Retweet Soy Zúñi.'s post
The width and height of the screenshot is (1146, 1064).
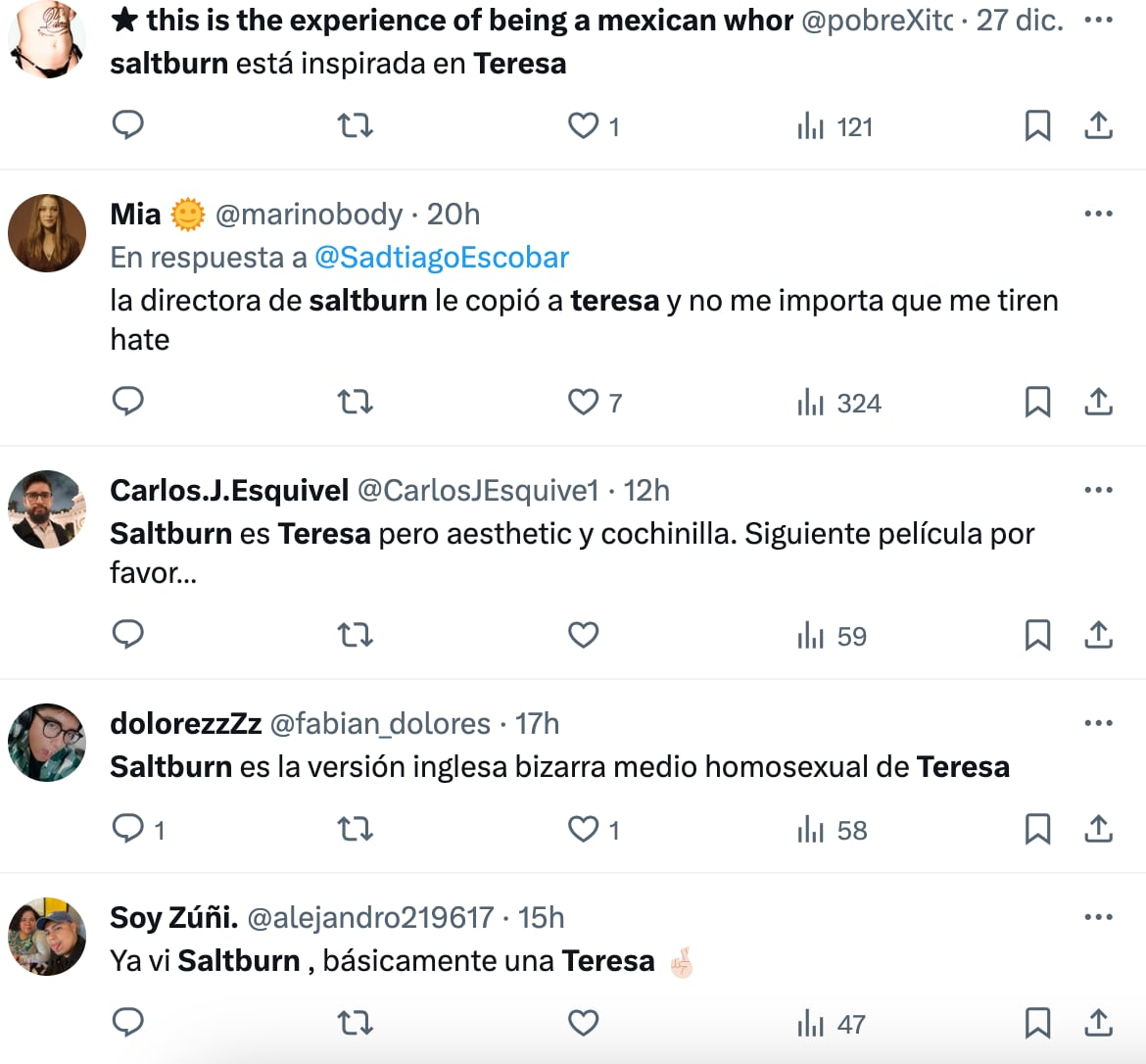pos(355,1022)
